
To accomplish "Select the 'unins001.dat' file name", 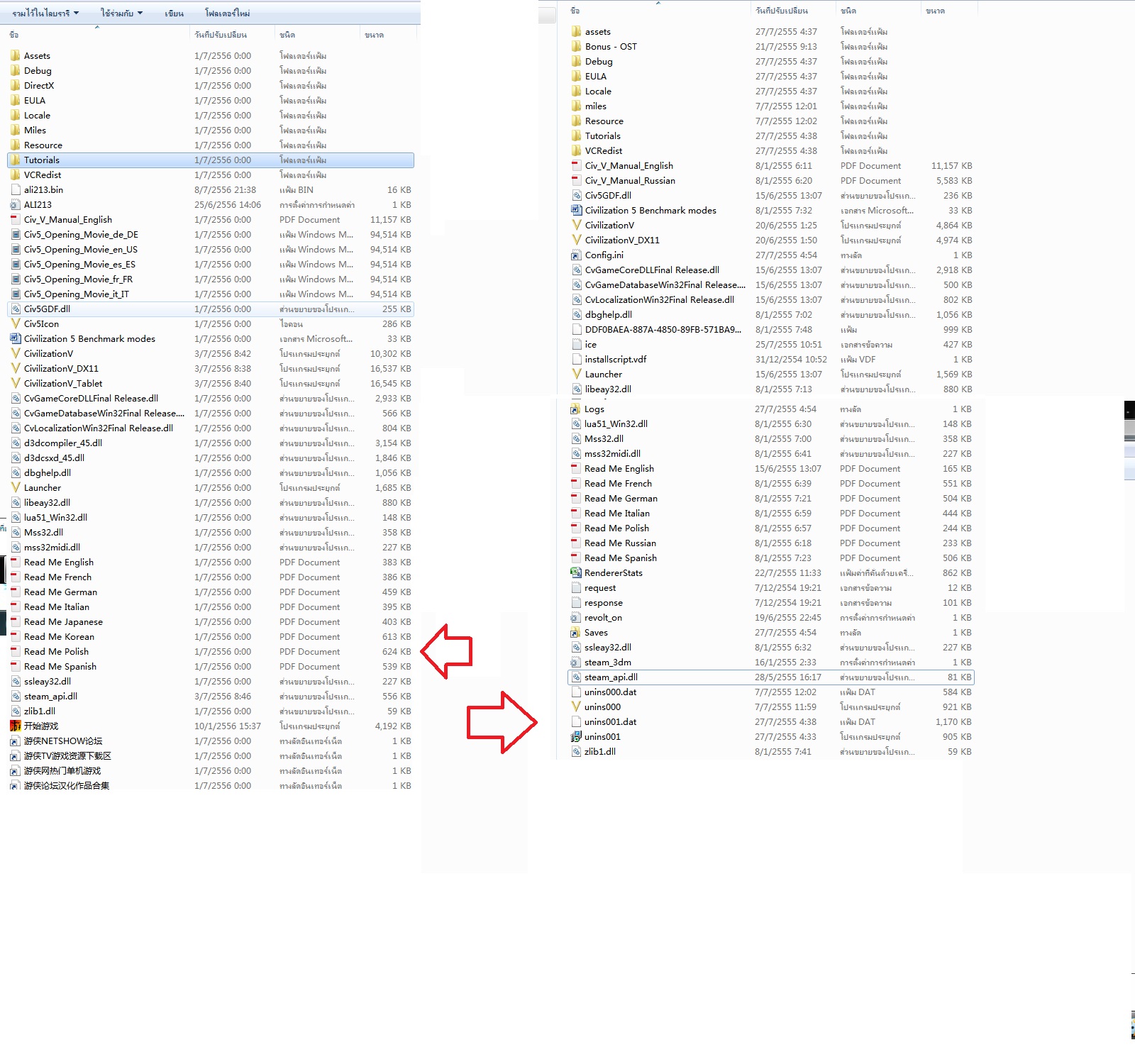I will (610, 721).
